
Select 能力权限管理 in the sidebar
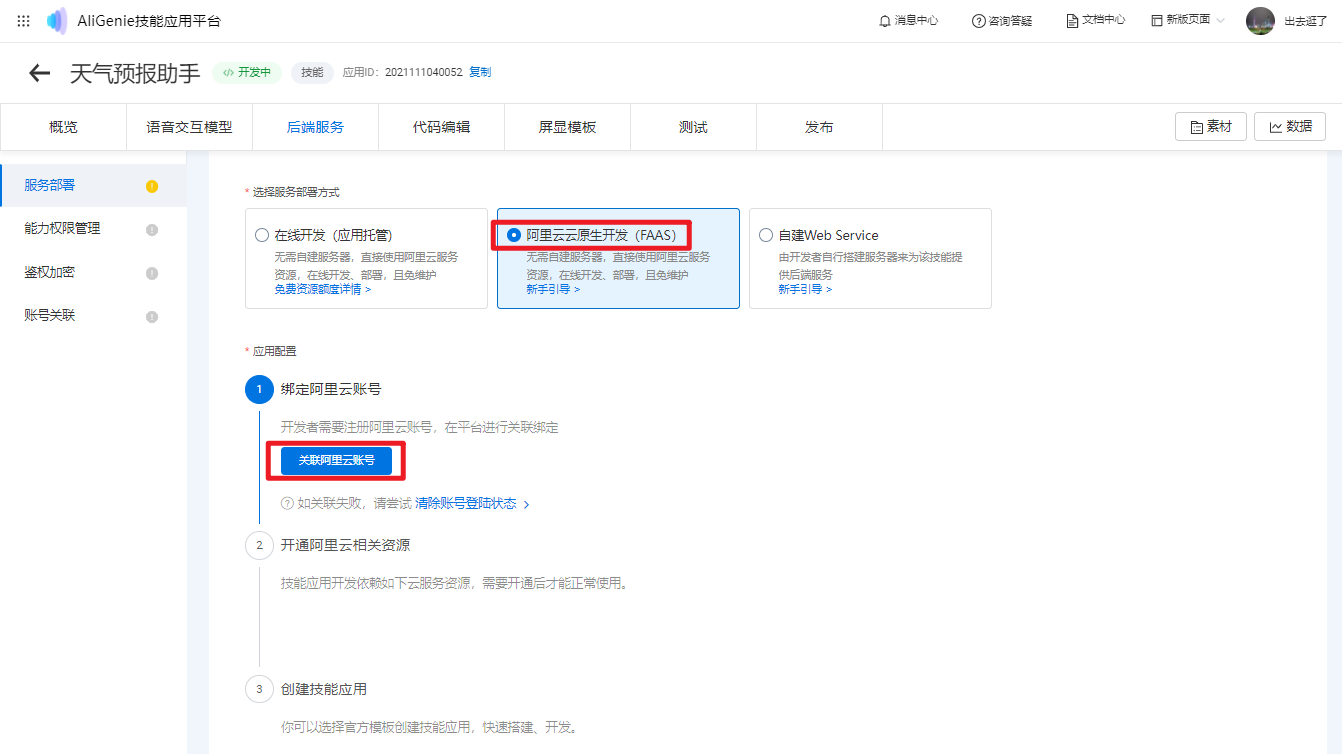[x=93, y=229]
